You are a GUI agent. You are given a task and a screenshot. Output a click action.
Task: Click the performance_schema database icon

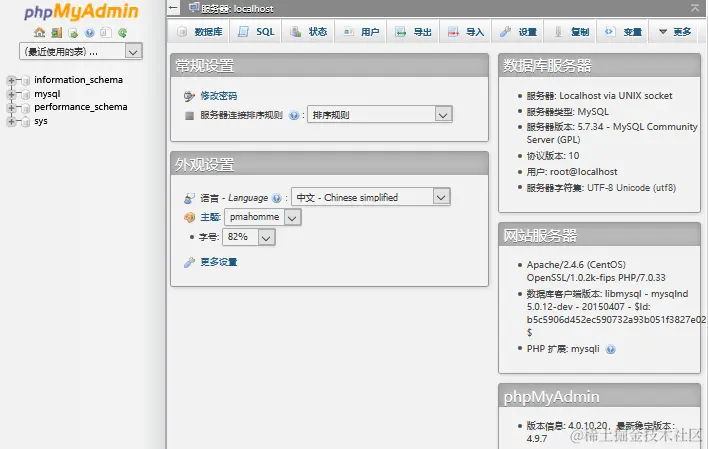(x=26, y=108)
